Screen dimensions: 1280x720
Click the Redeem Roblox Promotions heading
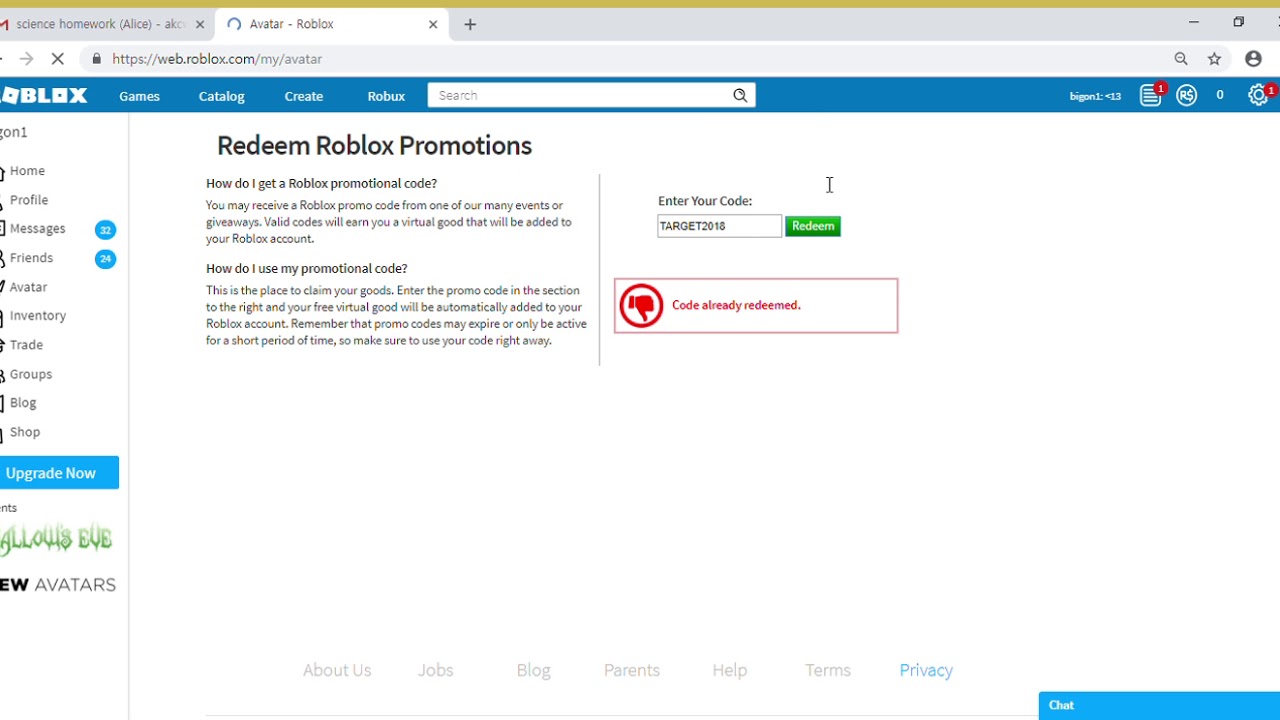click(374, 146)
